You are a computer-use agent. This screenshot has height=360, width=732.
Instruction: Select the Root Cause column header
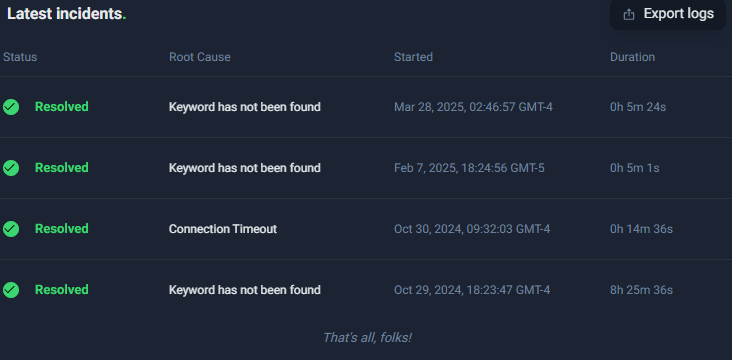[x=200, y=57]
